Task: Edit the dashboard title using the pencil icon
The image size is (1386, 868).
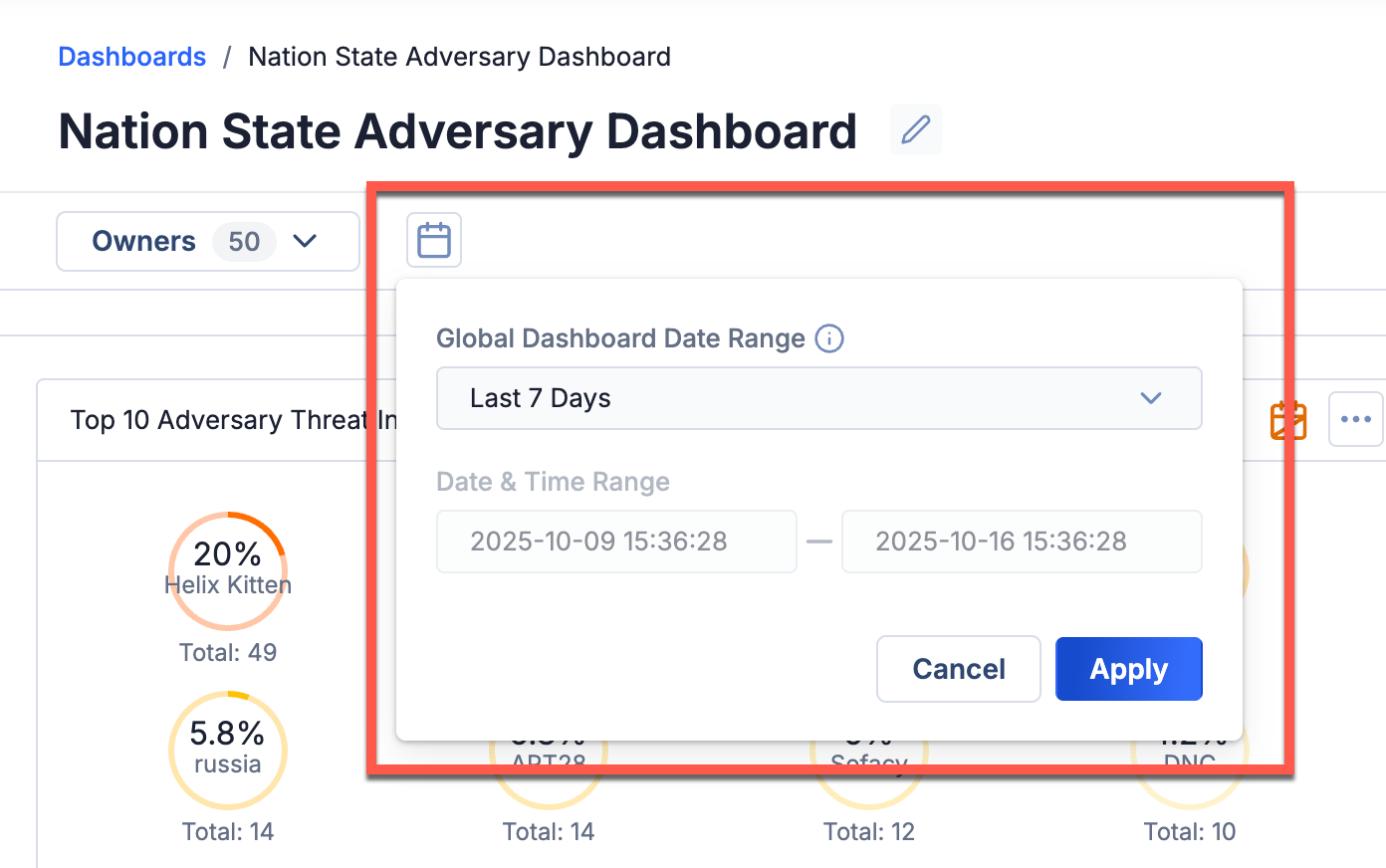Action: tap(914, 129)
